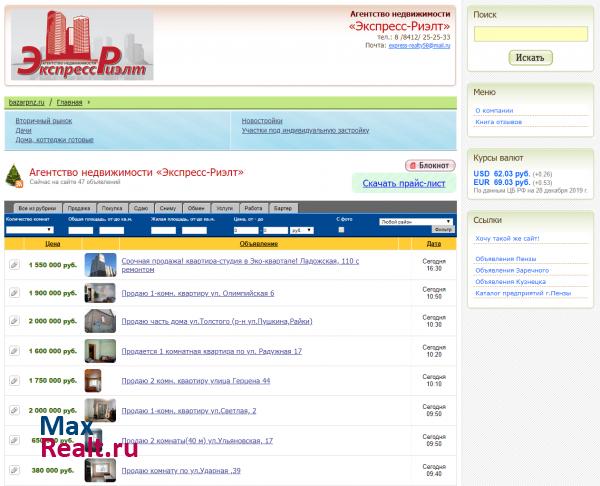The image size is (600, 486).
Task: Open 'Объявления Кузнецка' link
Action: coord(510,282)
